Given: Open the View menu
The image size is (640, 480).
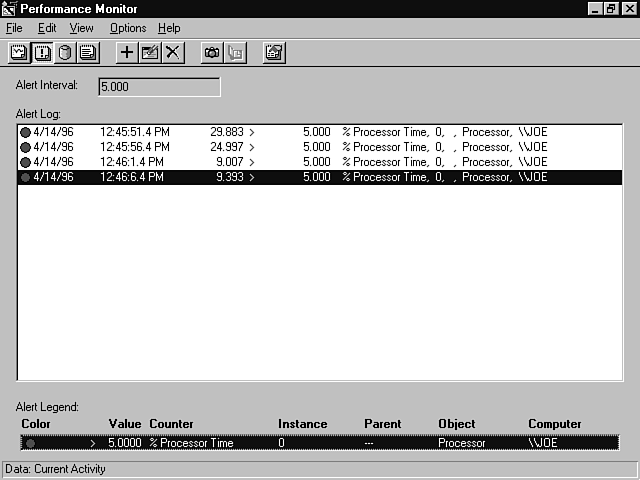Looking at the screenshot, I should [81, 28].
